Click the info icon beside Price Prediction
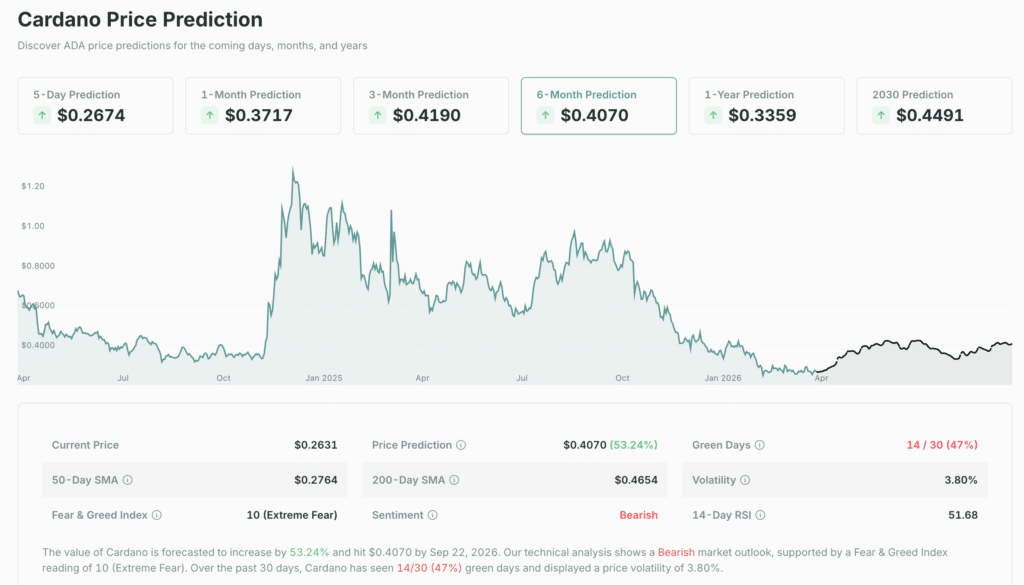Image resolution: width=1024 pixels, height=585 pixels. pyautogui.click(x=460, y=444)
